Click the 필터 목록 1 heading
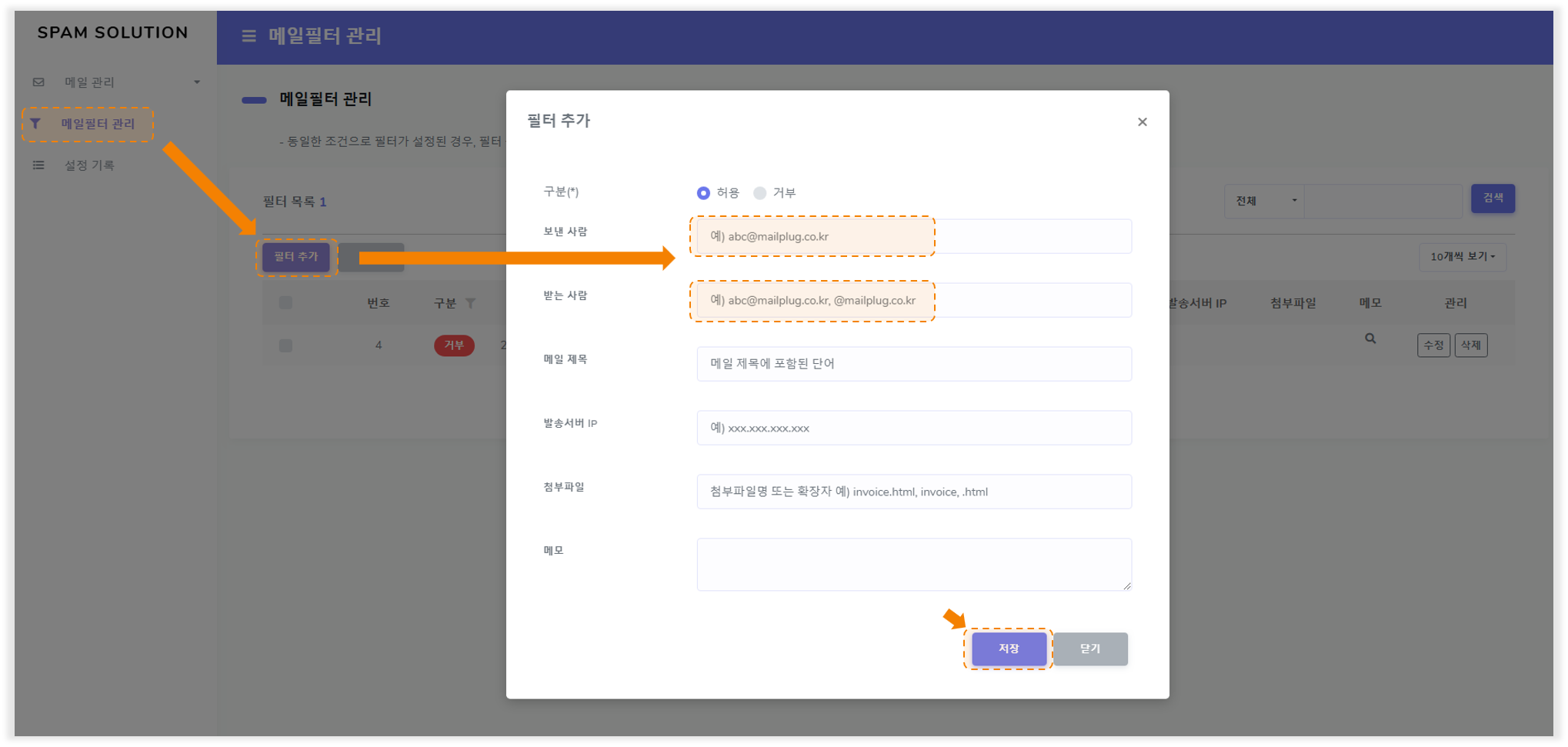 point(295,202)
